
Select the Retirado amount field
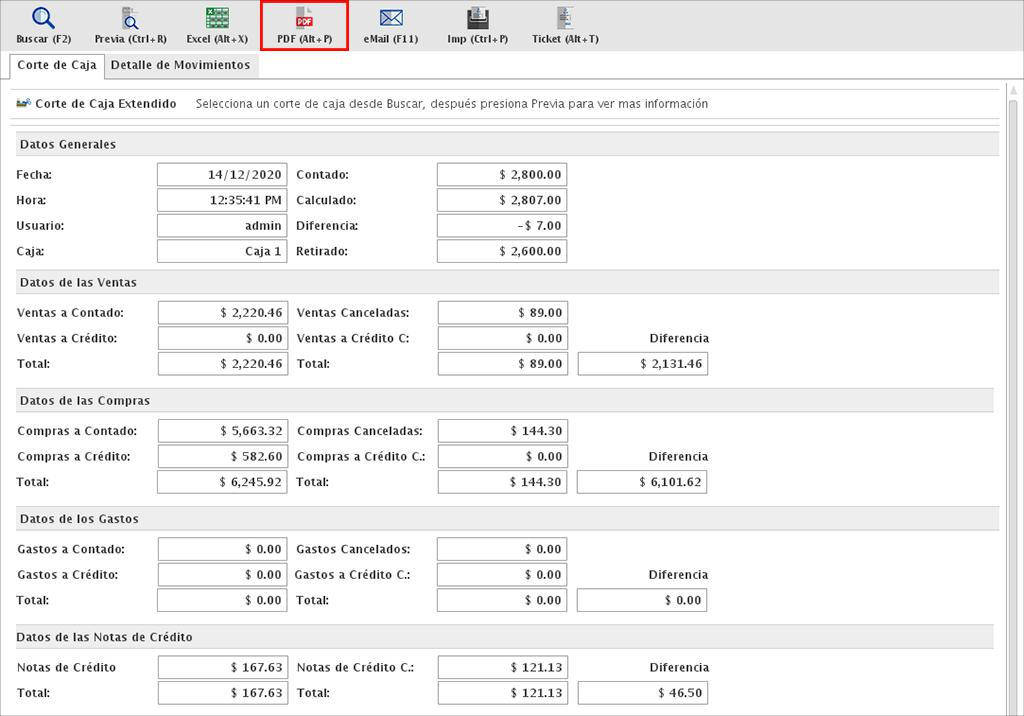[502, 252]
